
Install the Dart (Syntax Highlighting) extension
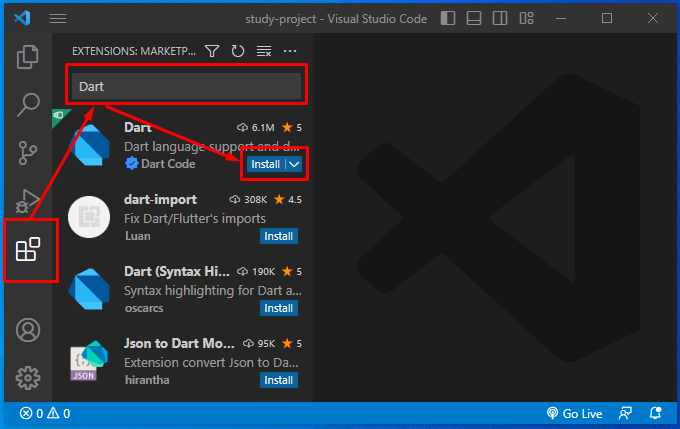pos(278,308)
